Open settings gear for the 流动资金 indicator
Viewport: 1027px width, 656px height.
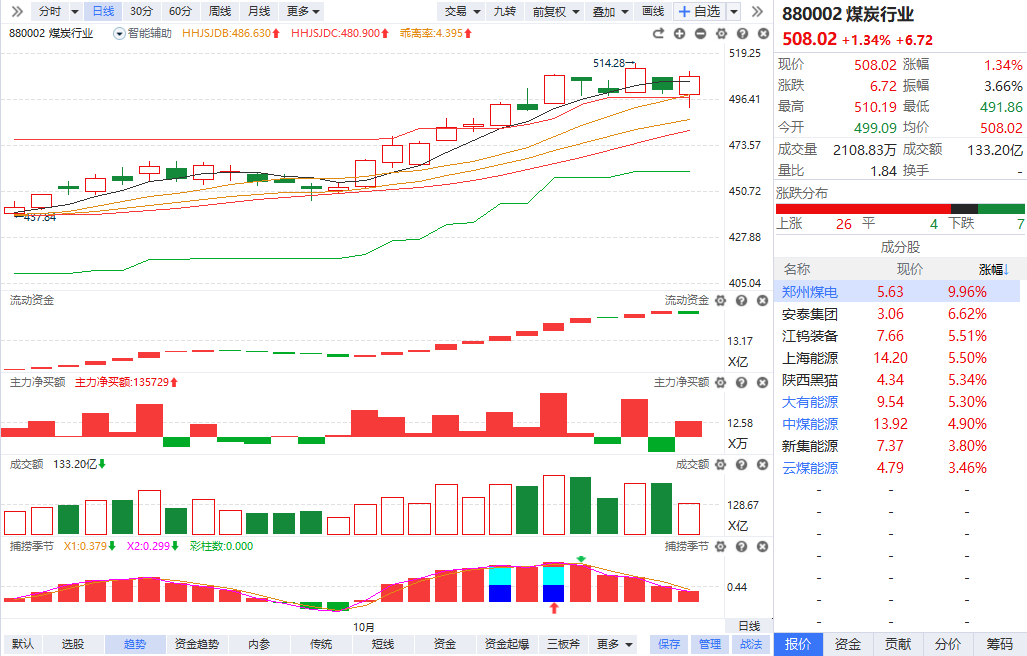[721, 301]
